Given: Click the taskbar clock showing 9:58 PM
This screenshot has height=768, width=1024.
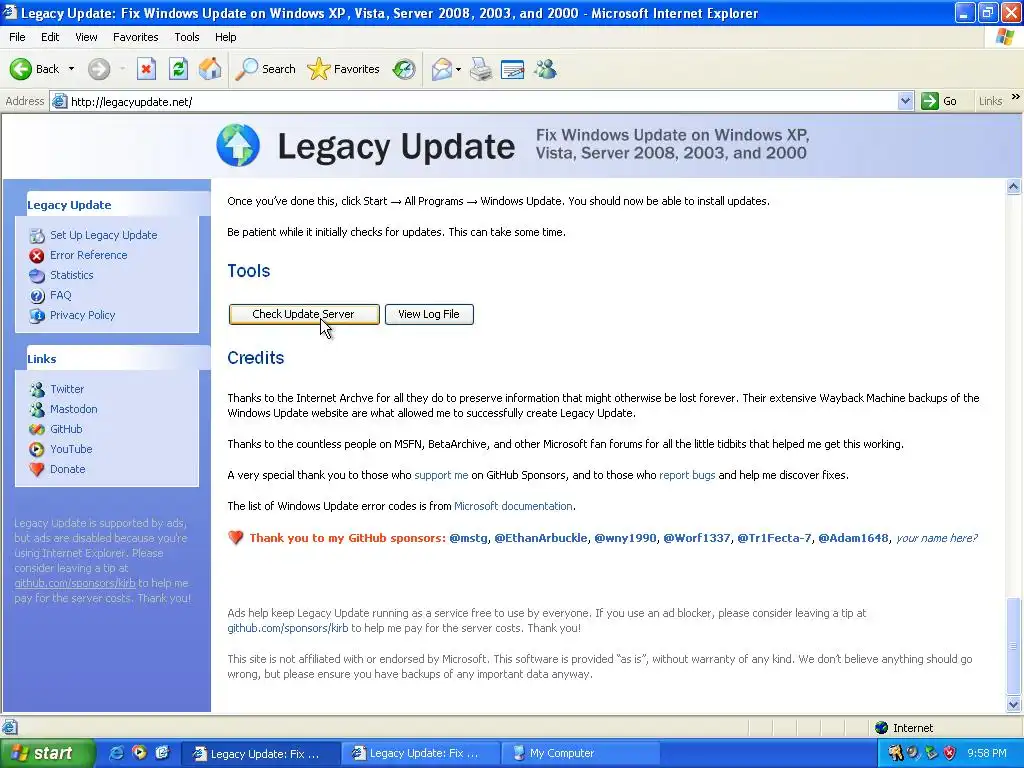Looking at the screenshot, I should (x=987, y=753).
